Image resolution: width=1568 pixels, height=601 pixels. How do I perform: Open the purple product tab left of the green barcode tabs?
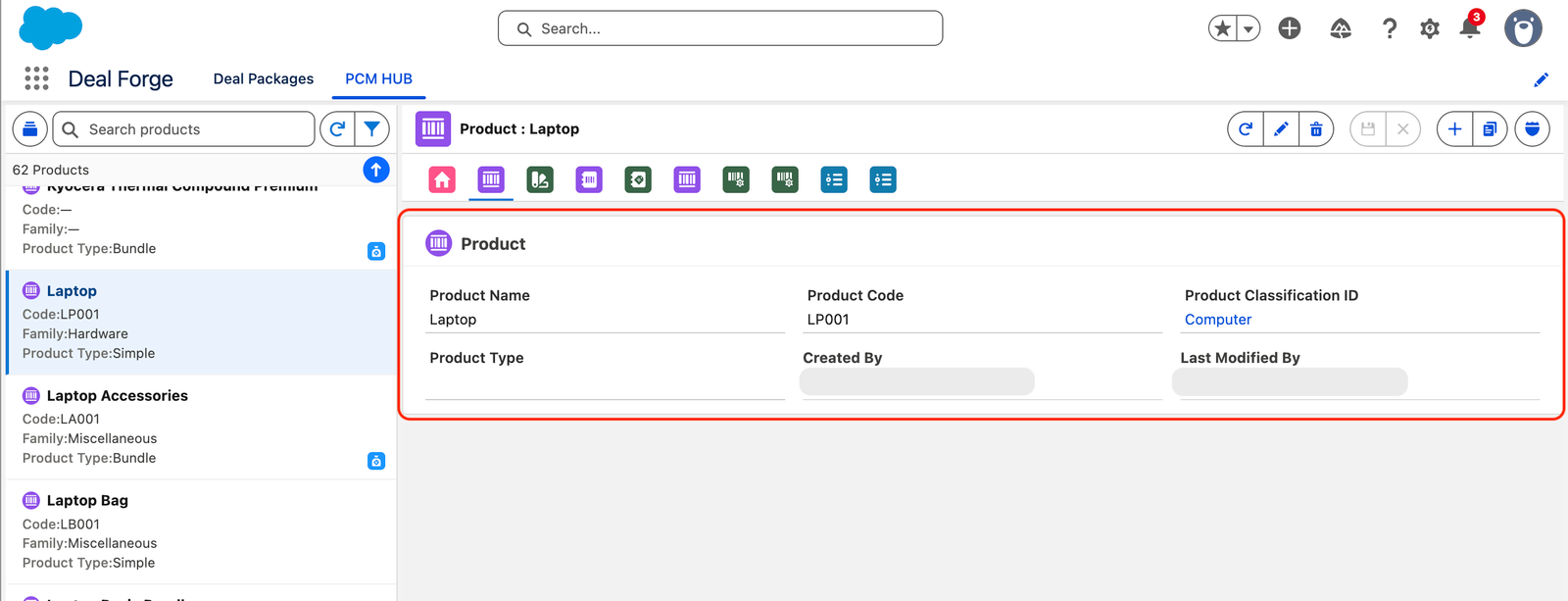click(687, 179)
